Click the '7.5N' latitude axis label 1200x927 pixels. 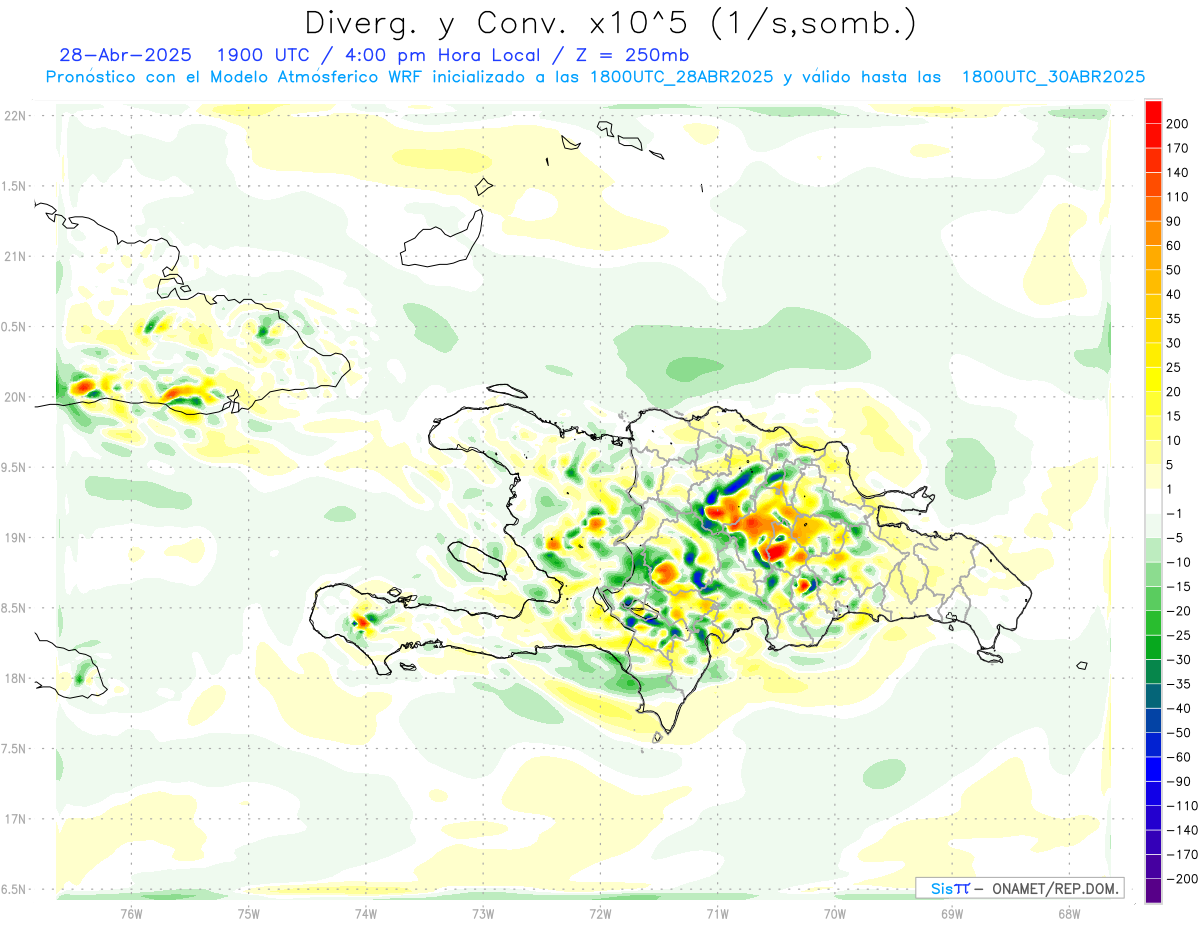(14, 749)
